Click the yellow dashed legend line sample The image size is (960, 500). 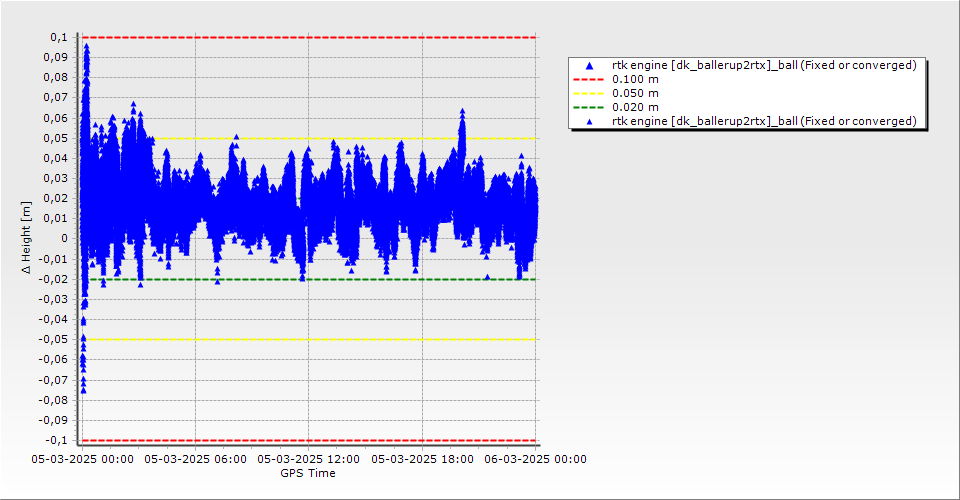[x=588, y=94]
